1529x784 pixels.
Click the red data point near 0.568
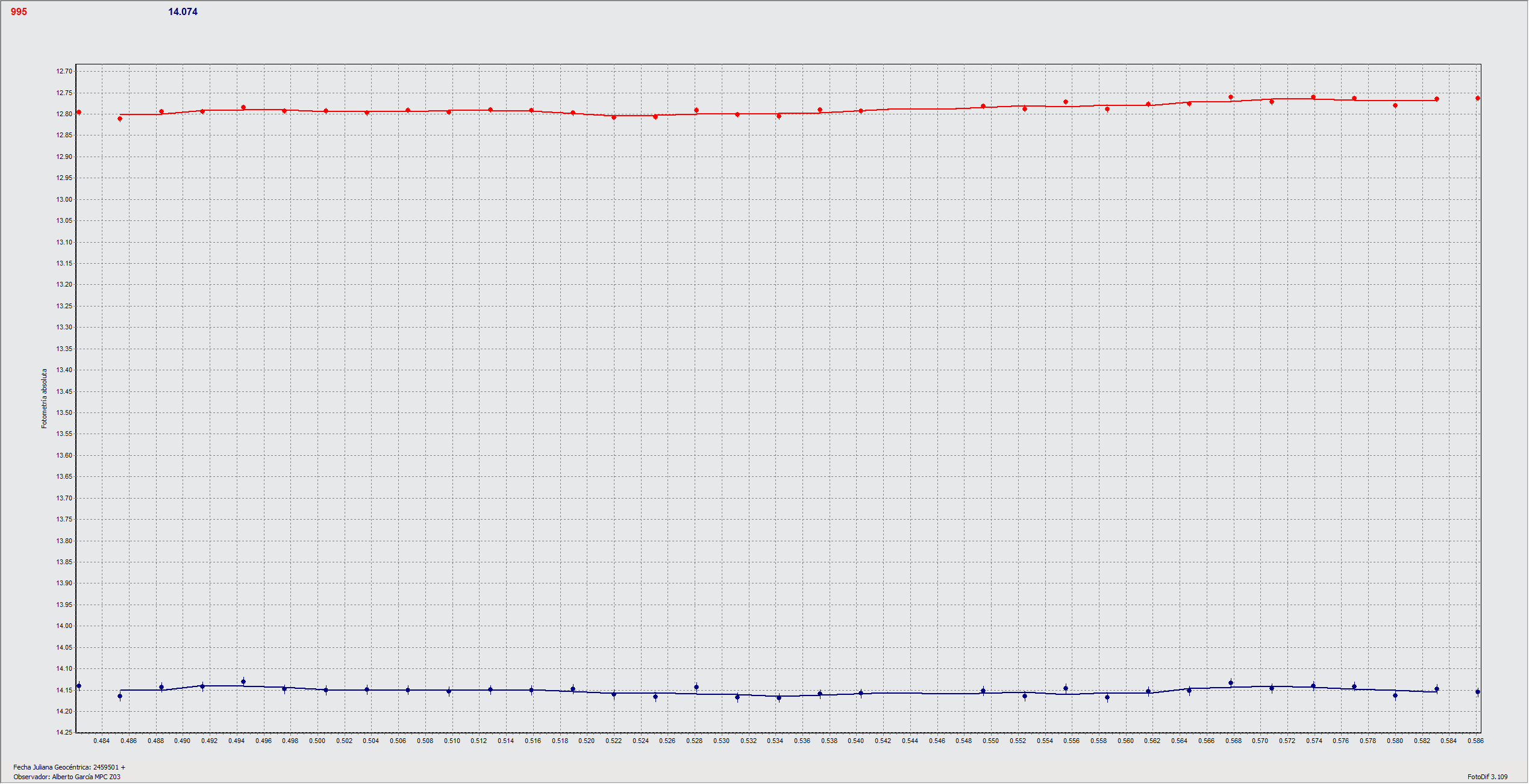[x=1231, y=98]
